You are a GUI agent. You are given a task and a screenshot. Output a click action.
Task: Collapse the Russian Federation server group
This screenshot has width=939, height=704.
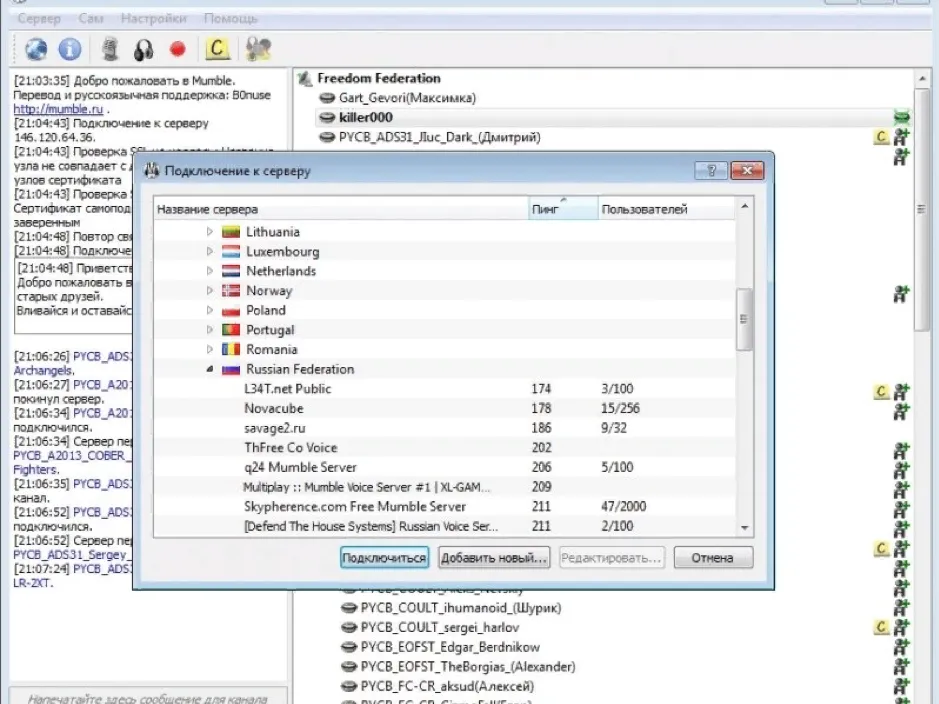point(210,369)
